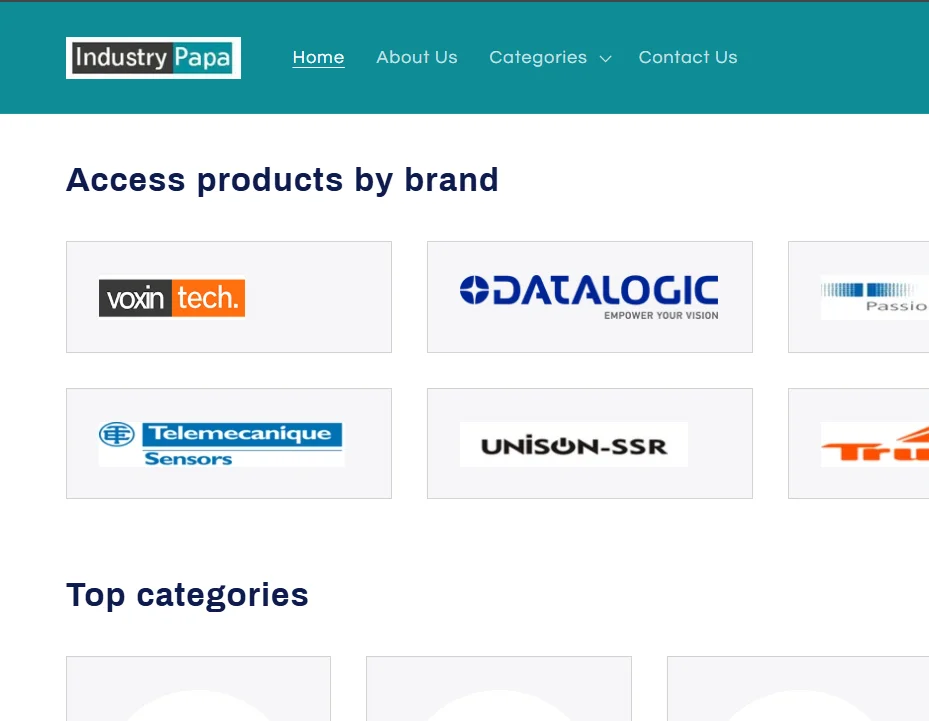
Task: Select the orange Tru brand logo
Action: 874,445
